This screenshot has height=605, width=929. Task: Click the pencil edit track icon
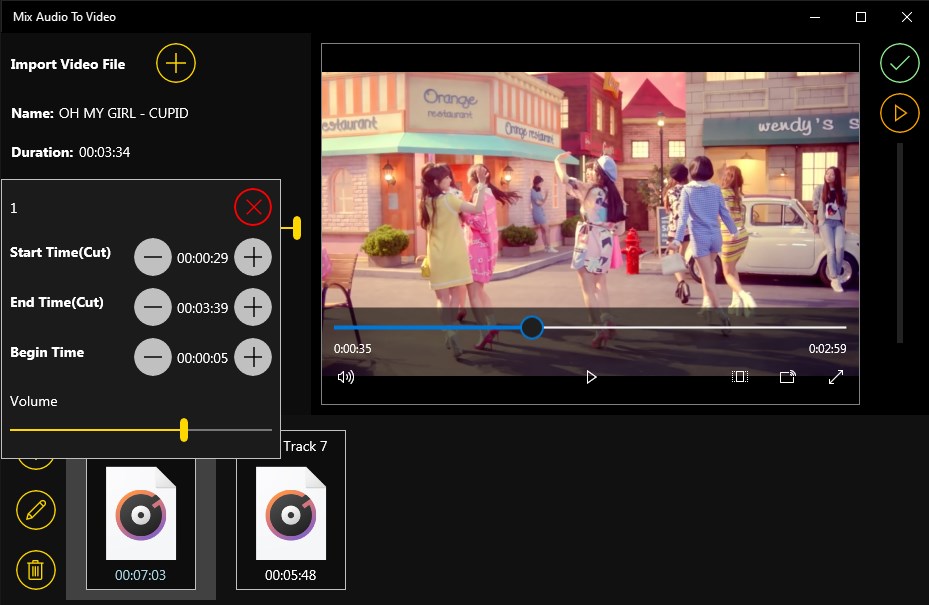36,510
